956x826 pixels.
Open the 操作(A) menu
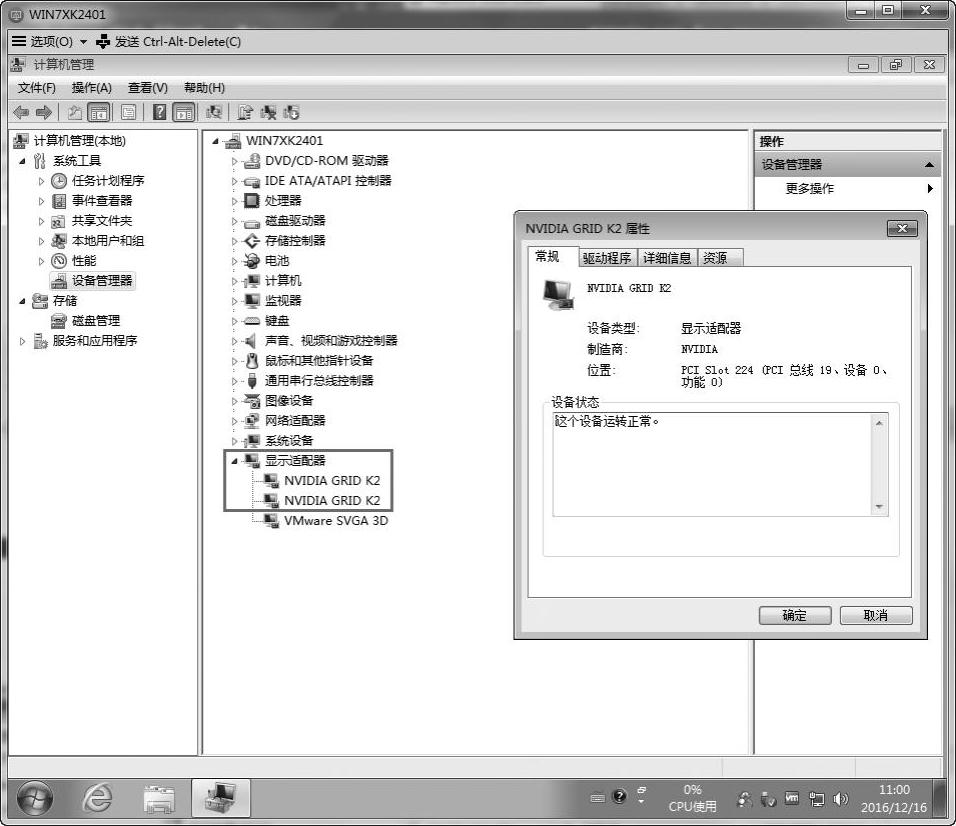[91, 88]
